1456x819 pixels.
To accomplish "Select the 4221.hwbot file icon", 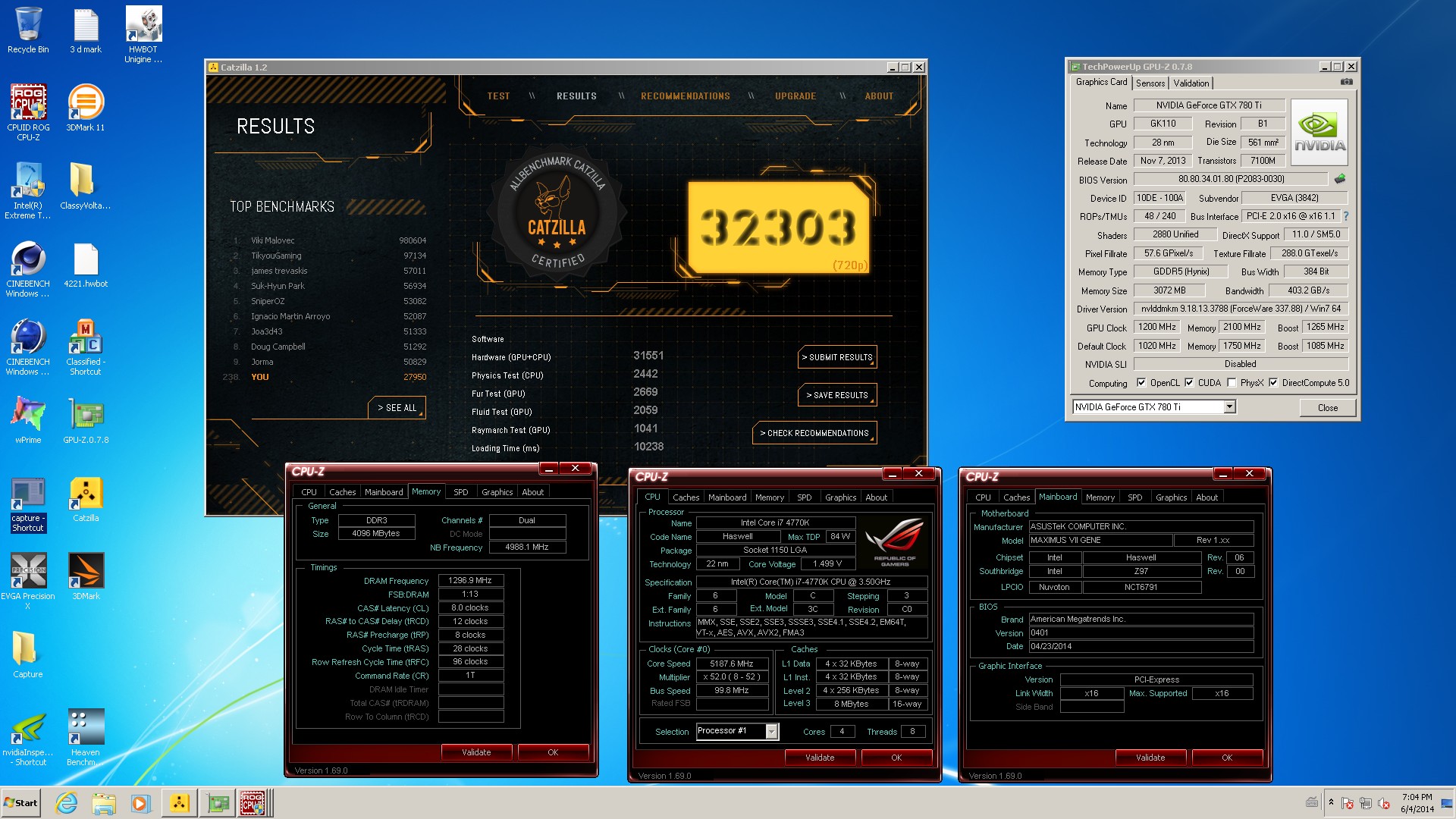I will point(86,264).
